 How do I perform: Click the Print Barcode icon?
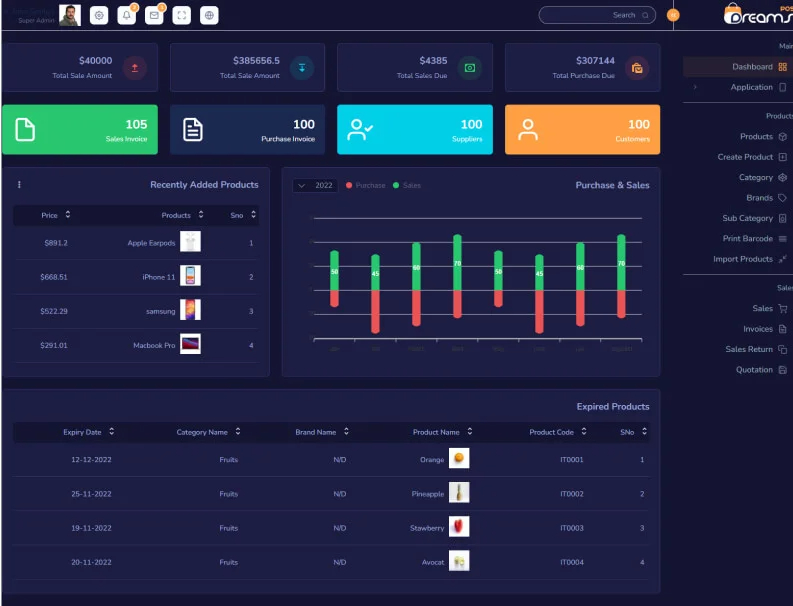(x=782, y=238)
